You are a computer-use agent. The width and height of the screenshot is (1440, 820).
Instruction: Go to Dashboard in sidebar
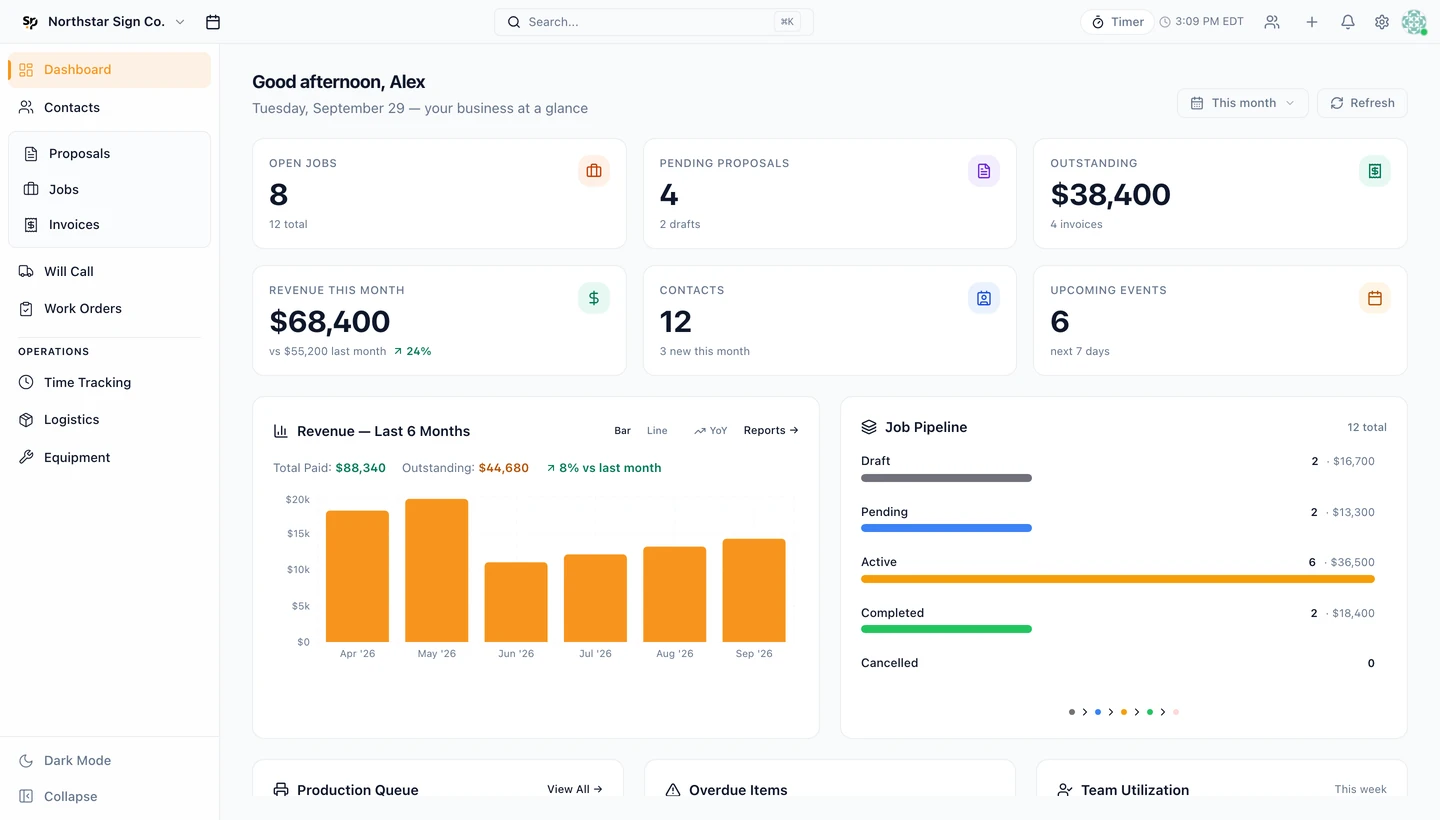(110, 70)
